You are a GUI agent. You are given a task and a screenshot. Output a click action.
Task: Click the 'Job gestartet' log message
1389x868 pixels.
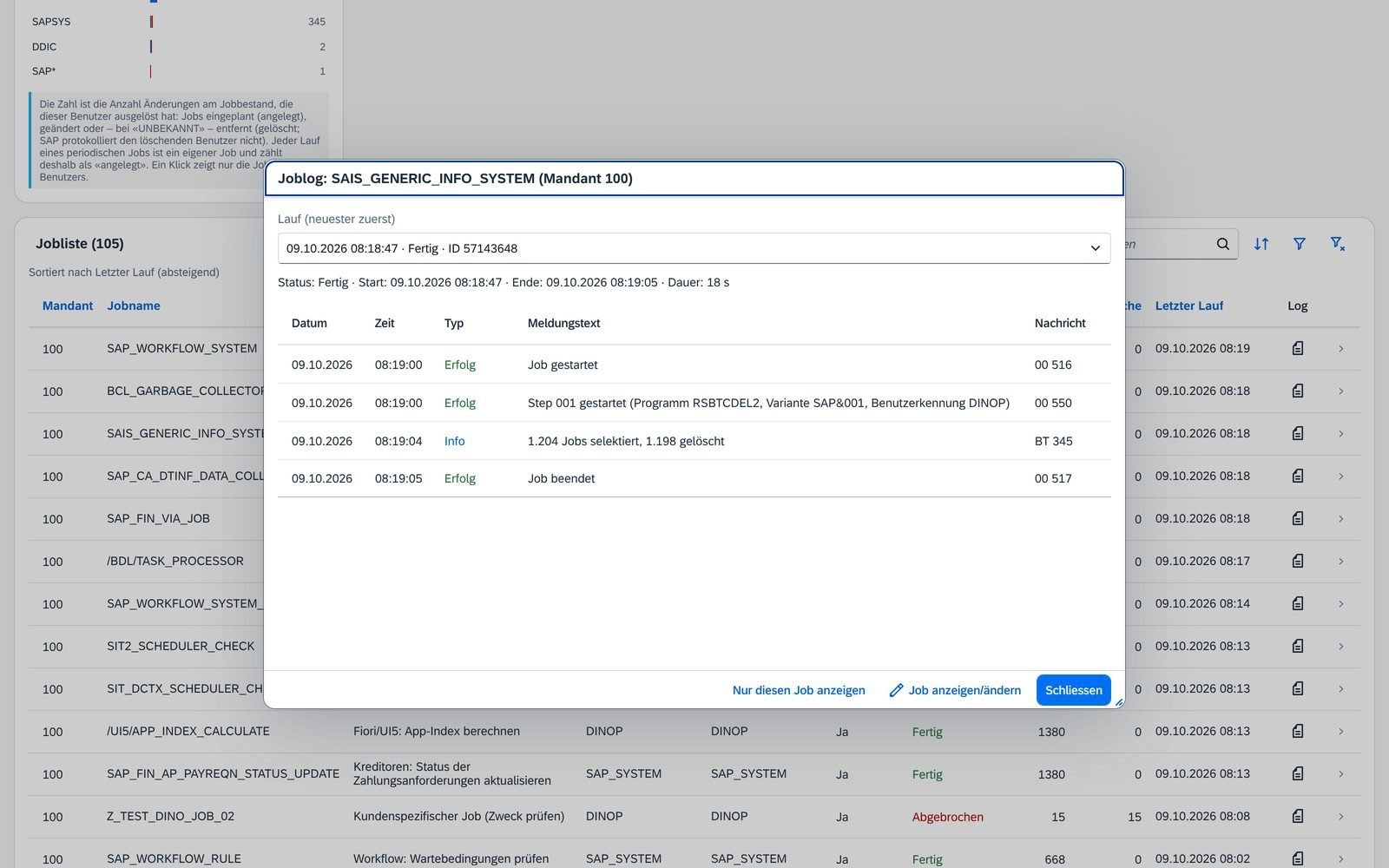[563, 365]
